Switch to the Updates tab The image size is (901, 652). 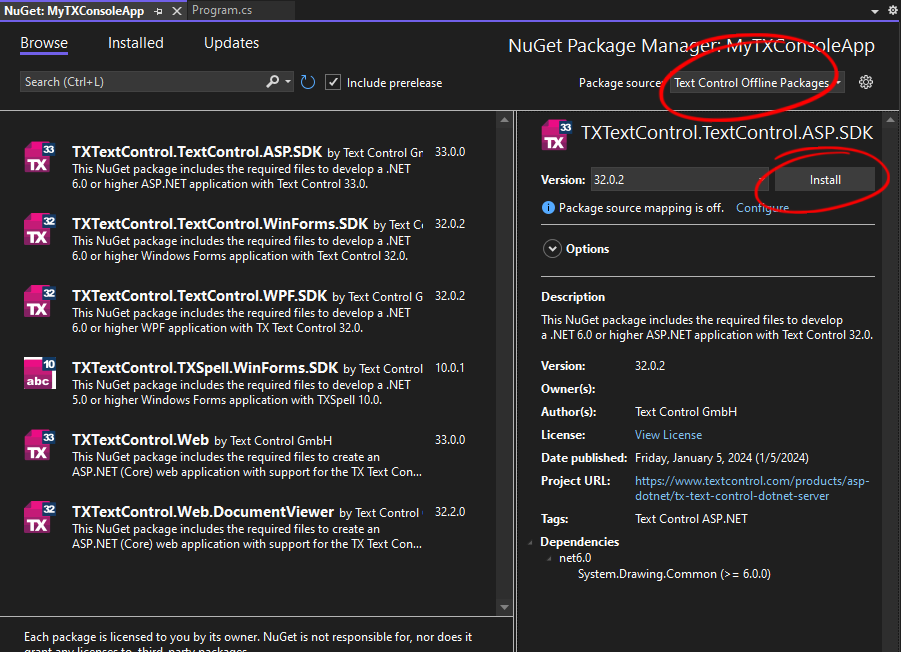tap(232, 43)
